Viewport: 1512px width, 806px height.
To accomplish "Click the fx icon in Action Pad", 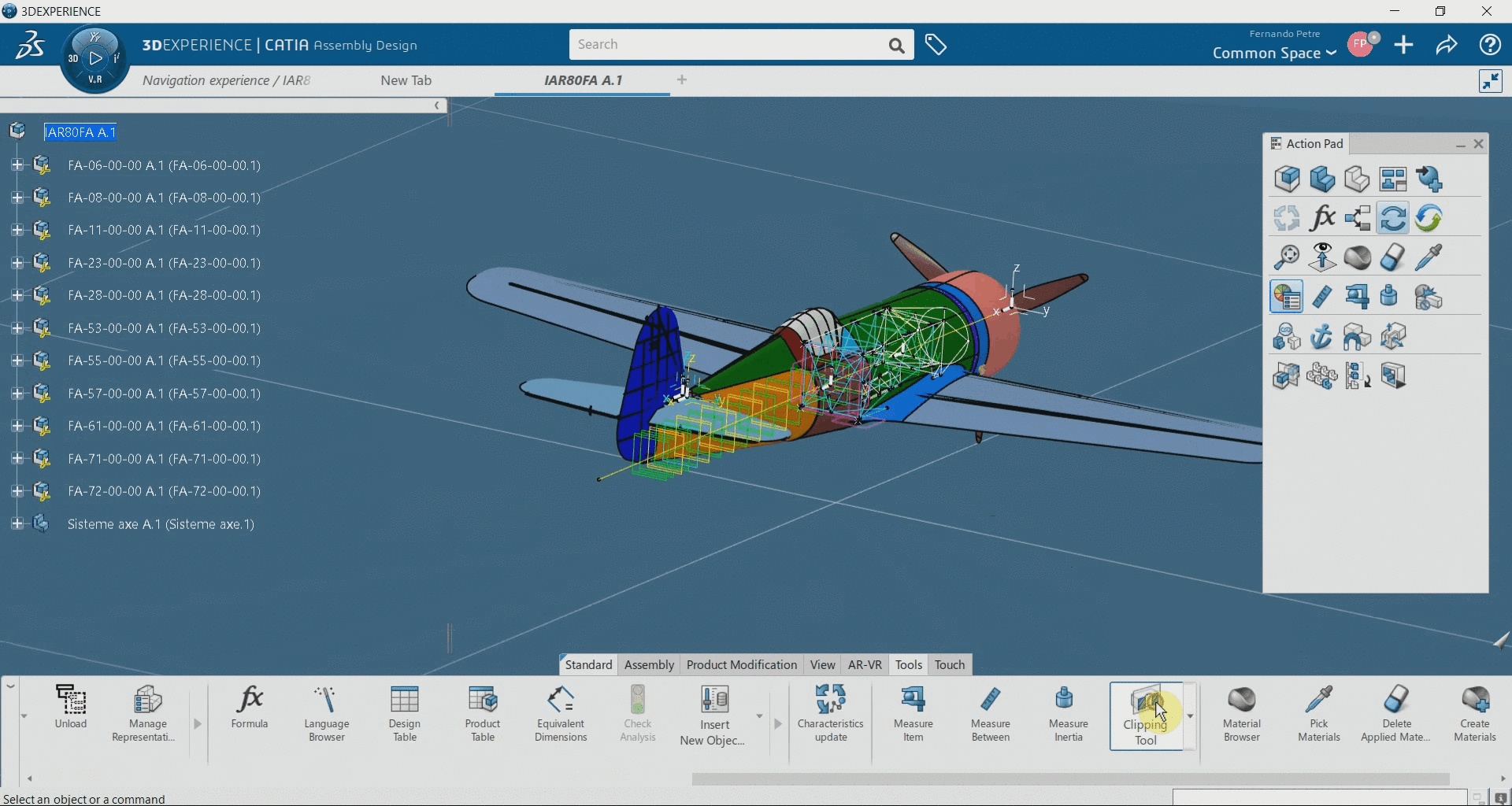I will pos(1321,218).
